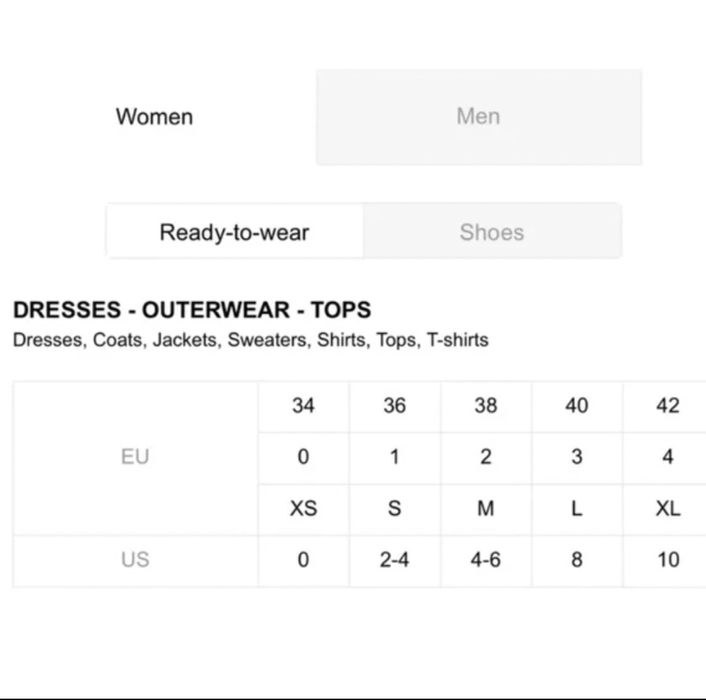Screen dimensions: 706x700
Task: Click US size 2-4 cell
Action: [x=394, y=560]
